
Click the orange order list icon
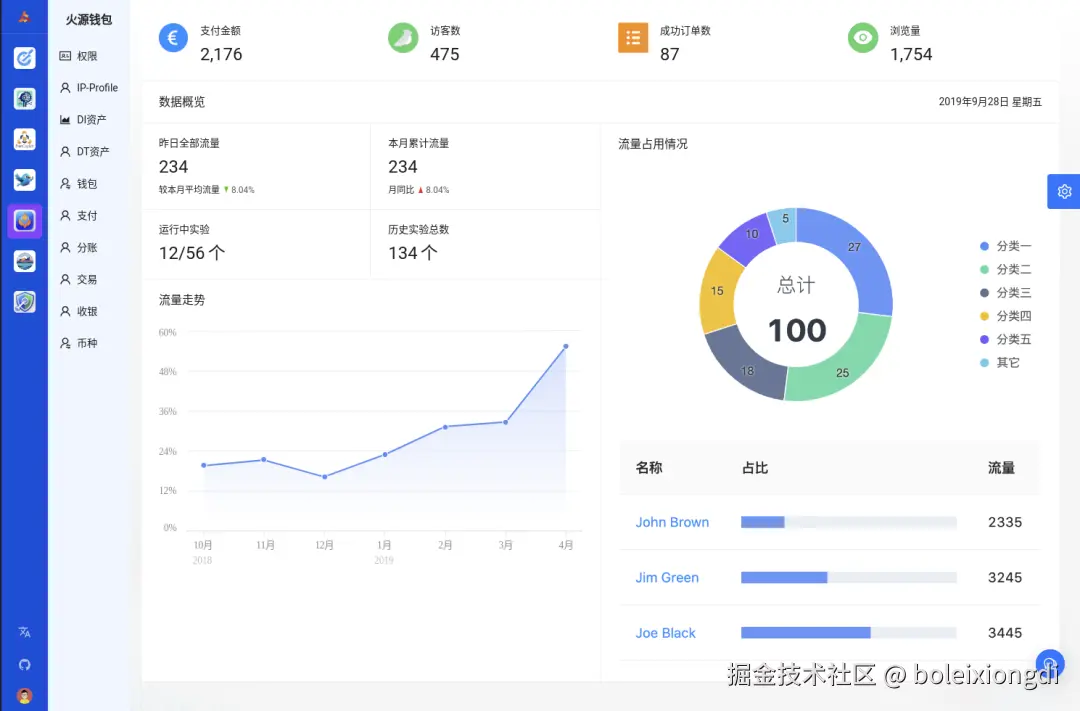coord(633,38)
